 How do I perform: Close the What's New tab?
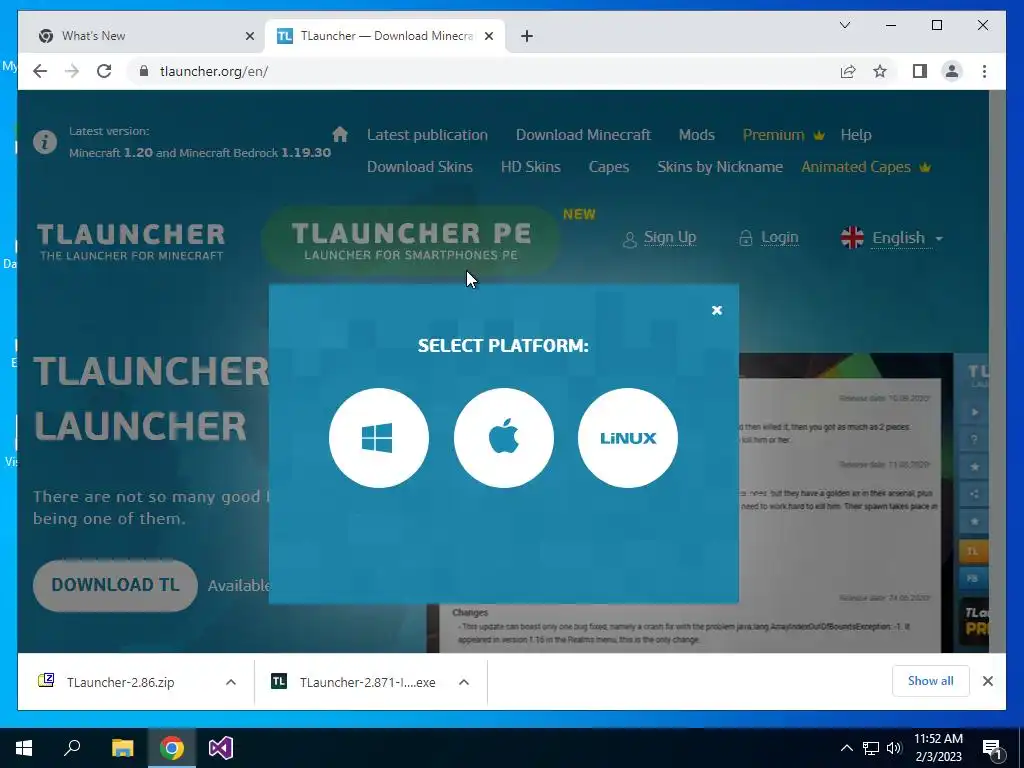249,36
